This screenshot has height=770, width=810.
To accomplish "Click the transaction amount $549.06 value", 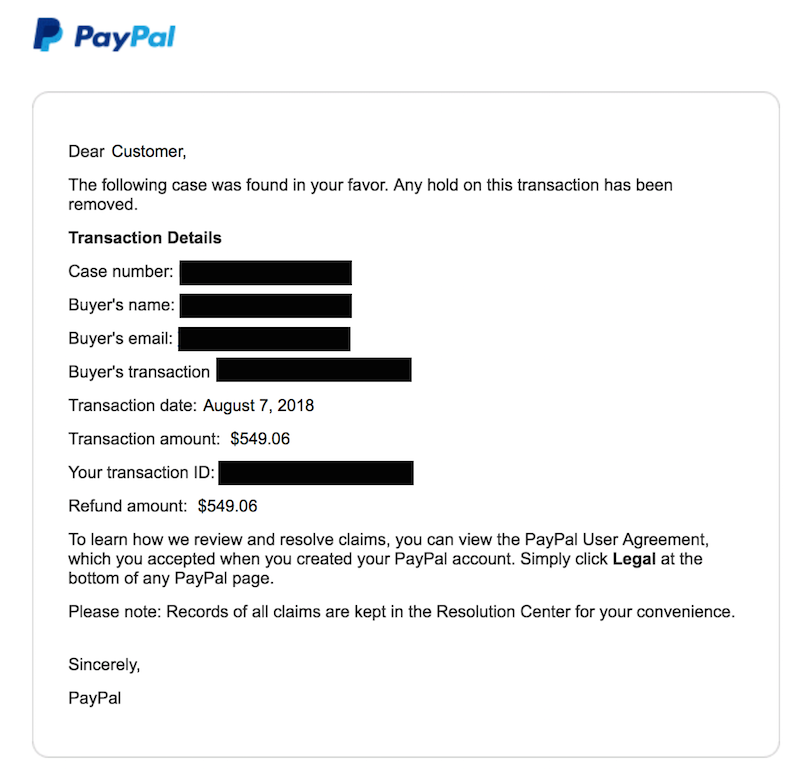I will pyautogui.click(x=260, y=439).
